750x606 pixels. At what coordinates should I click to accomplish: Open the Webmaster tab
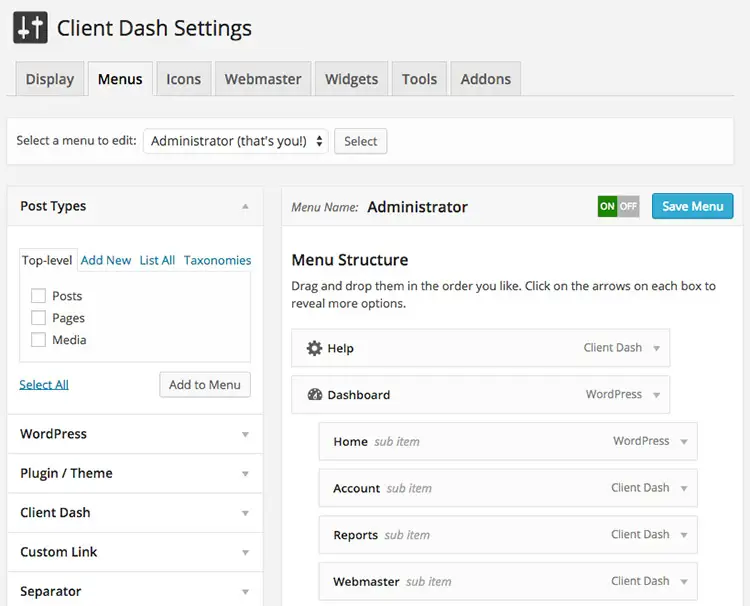(x=263, y=79)
